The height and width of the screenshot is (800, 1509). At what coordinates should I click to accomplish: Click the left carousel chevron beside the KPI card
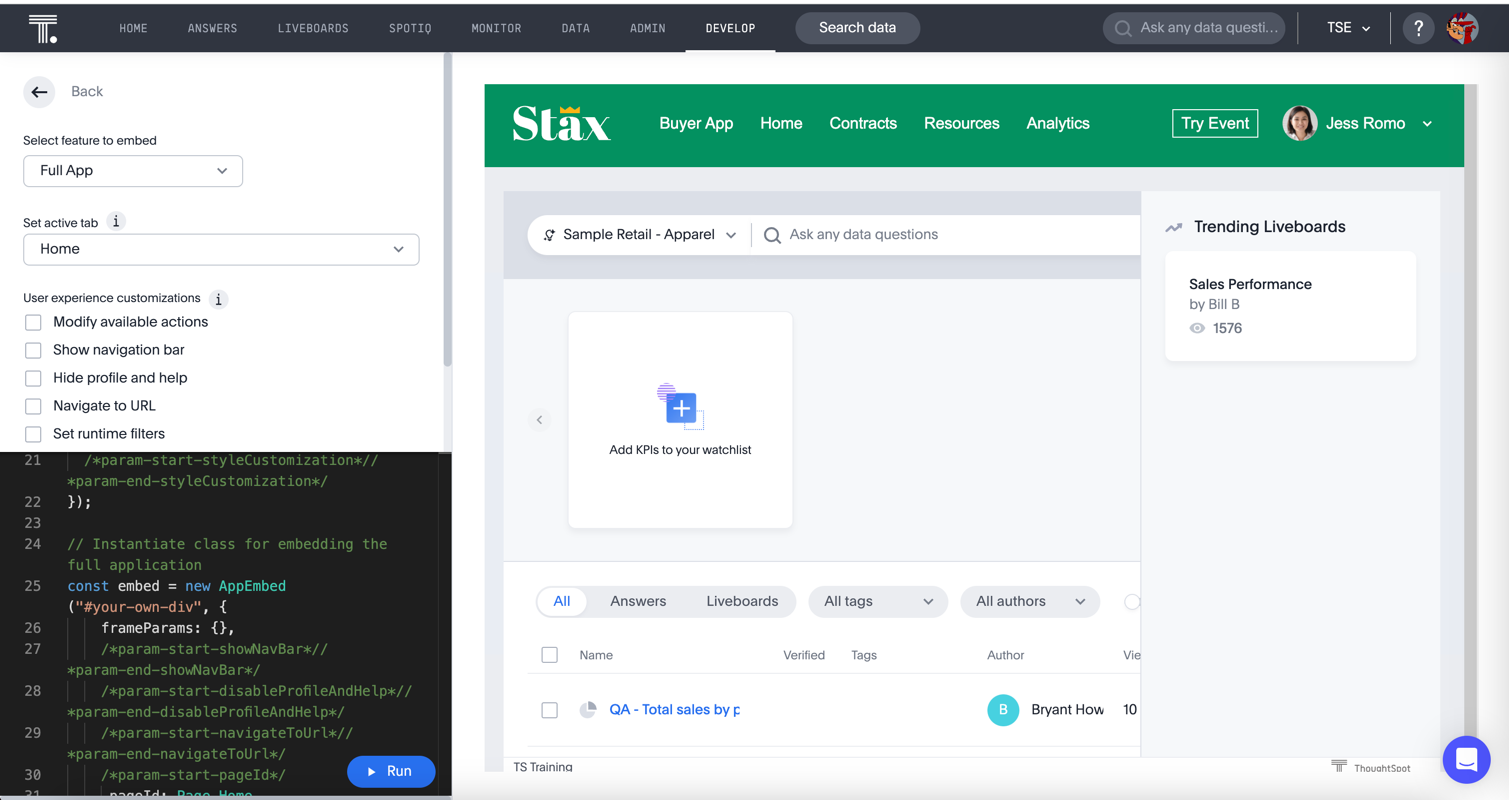(x=539, y=420)
